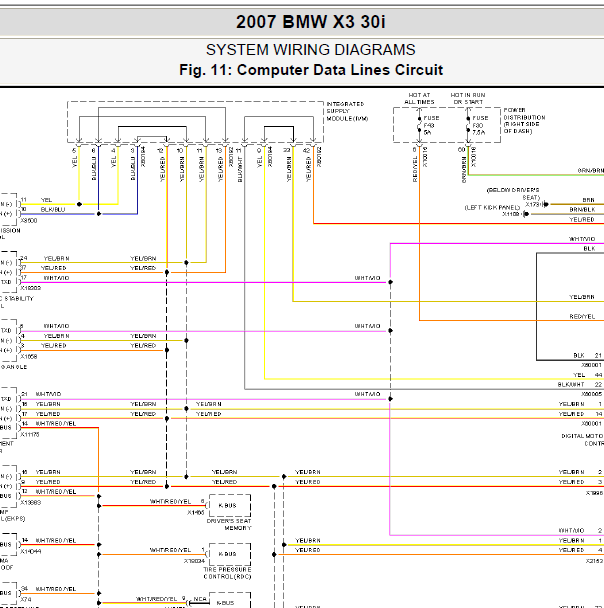Select "YEL/BRN" label at pin 24
Image resolution: width=604 pixels, height=608 pixels.
click(x=56, y=259)
